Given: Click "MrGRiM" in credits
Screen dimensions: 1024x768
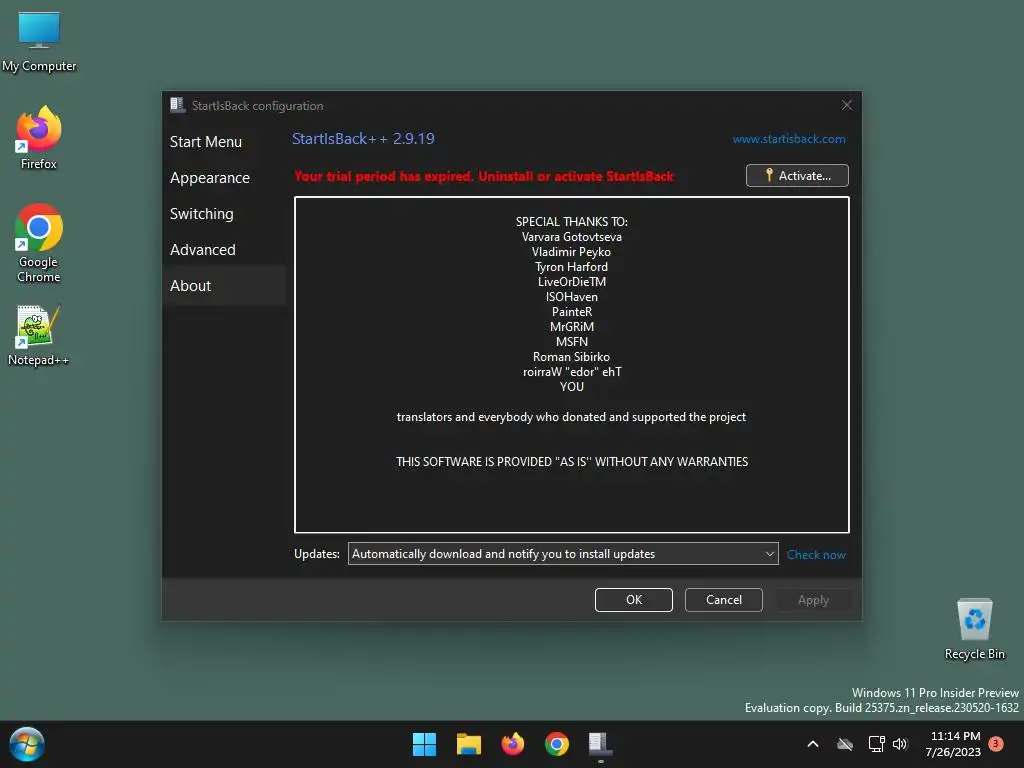Looking at the screenshot, I should [x=571, y=327].
